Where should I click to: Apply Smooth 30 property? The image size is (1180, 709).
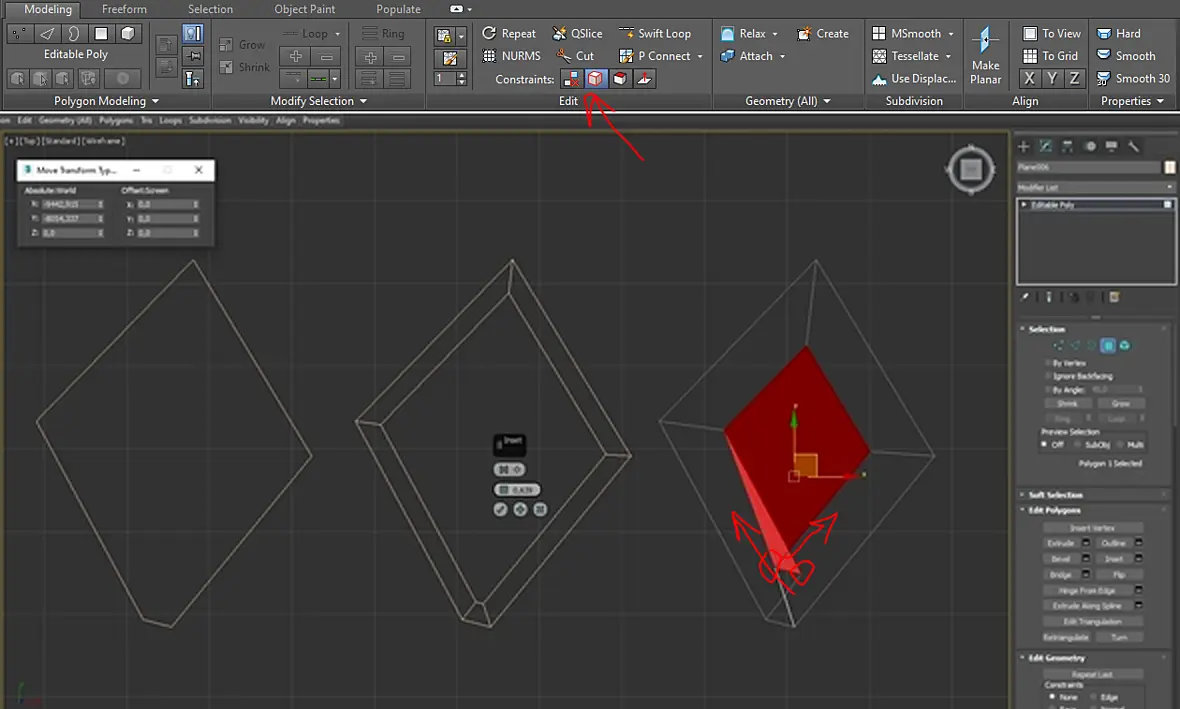point(1133,78)
